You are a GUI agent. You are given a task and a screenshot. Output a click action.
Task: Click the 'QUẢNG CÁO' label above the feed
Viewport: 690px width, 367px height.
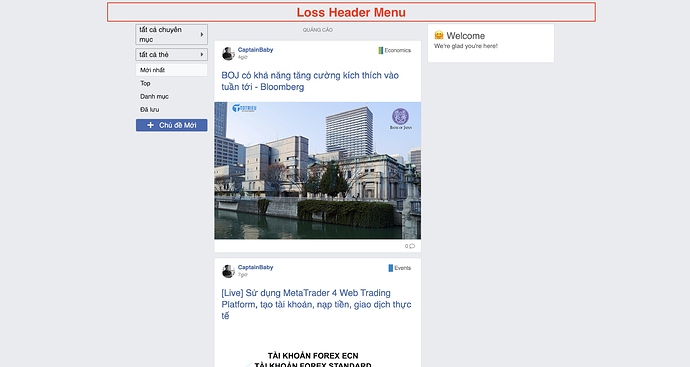click(318, 30)
